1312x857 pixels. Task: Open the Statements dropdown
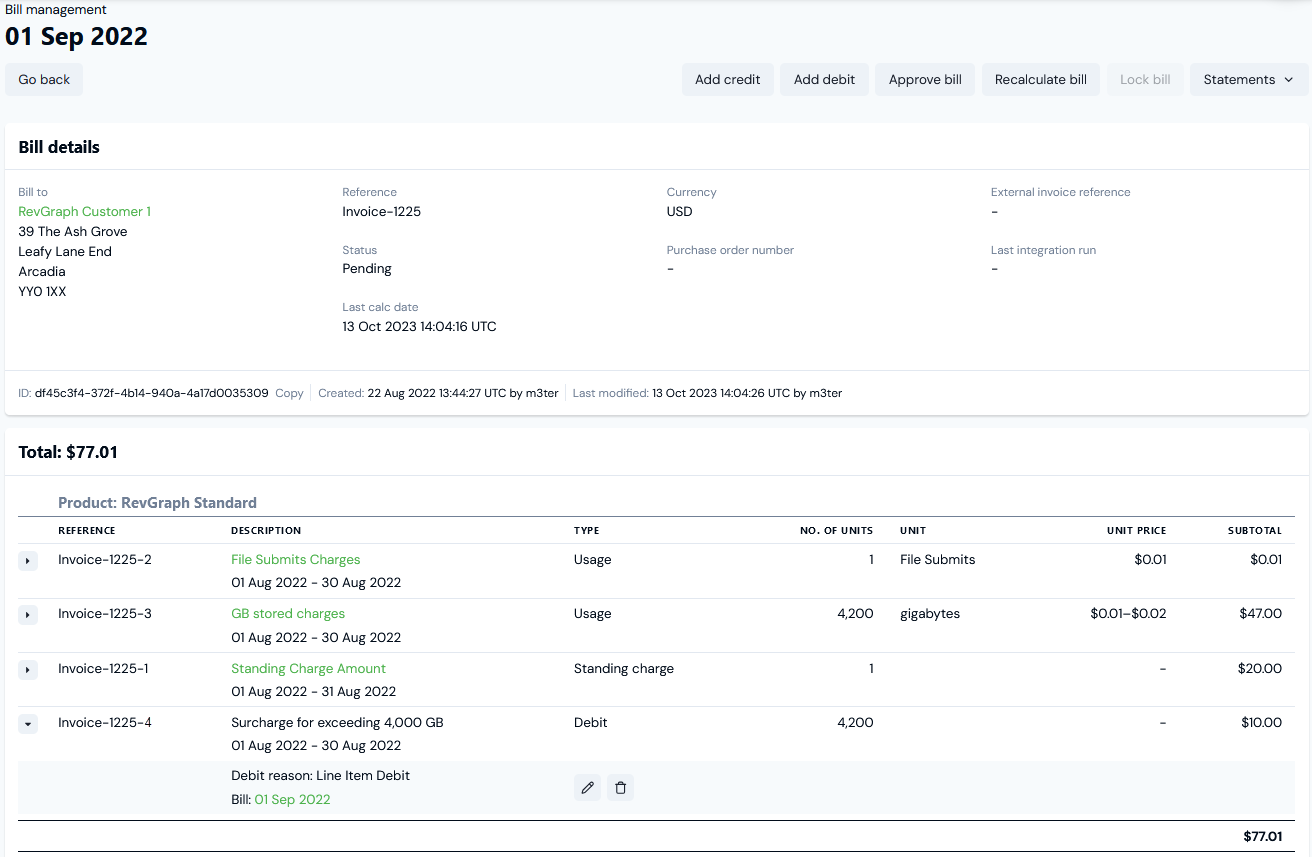1249,80
